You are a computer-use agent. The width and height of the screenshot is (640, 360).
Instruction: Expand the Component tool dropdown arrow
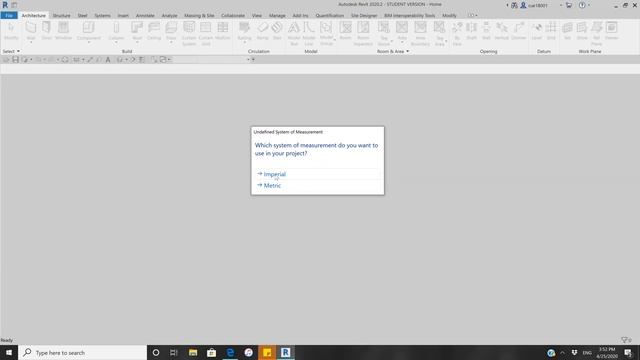coord(88,42)
